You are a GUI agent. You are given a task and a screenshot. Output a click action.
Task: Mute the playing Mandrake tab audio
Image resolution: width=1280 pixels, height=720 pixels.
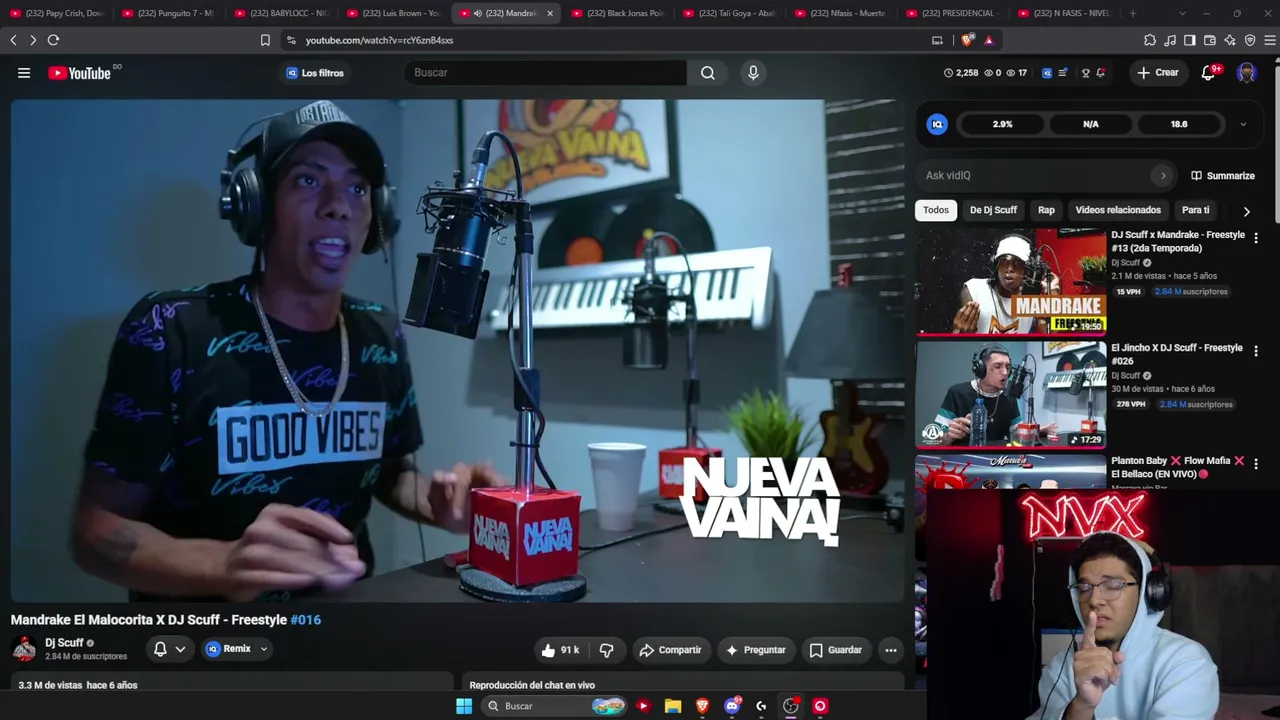[x=477, y=13]
